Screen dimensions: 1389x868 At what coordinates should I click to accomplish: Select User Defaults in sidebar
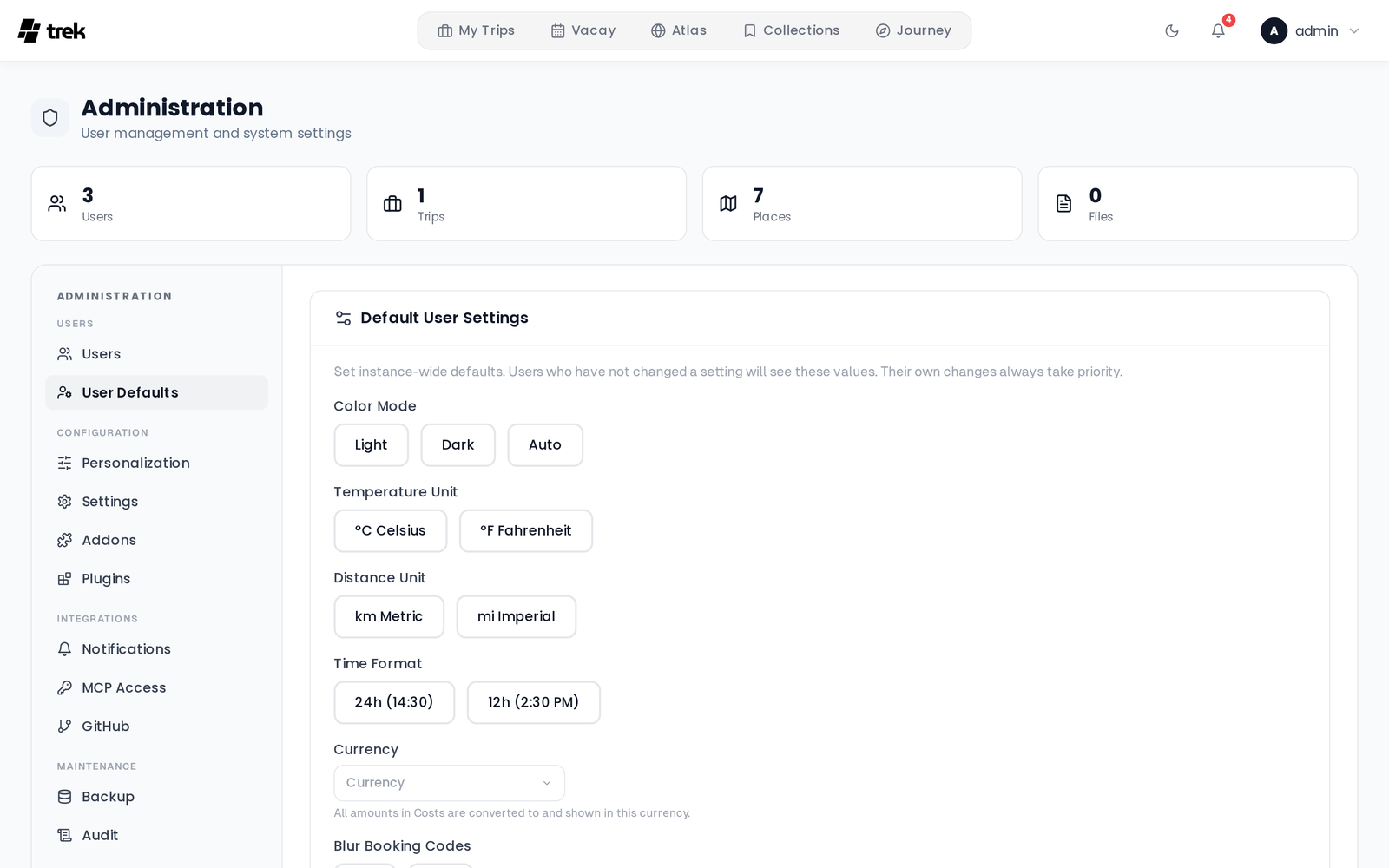click(x=156, y=392)
